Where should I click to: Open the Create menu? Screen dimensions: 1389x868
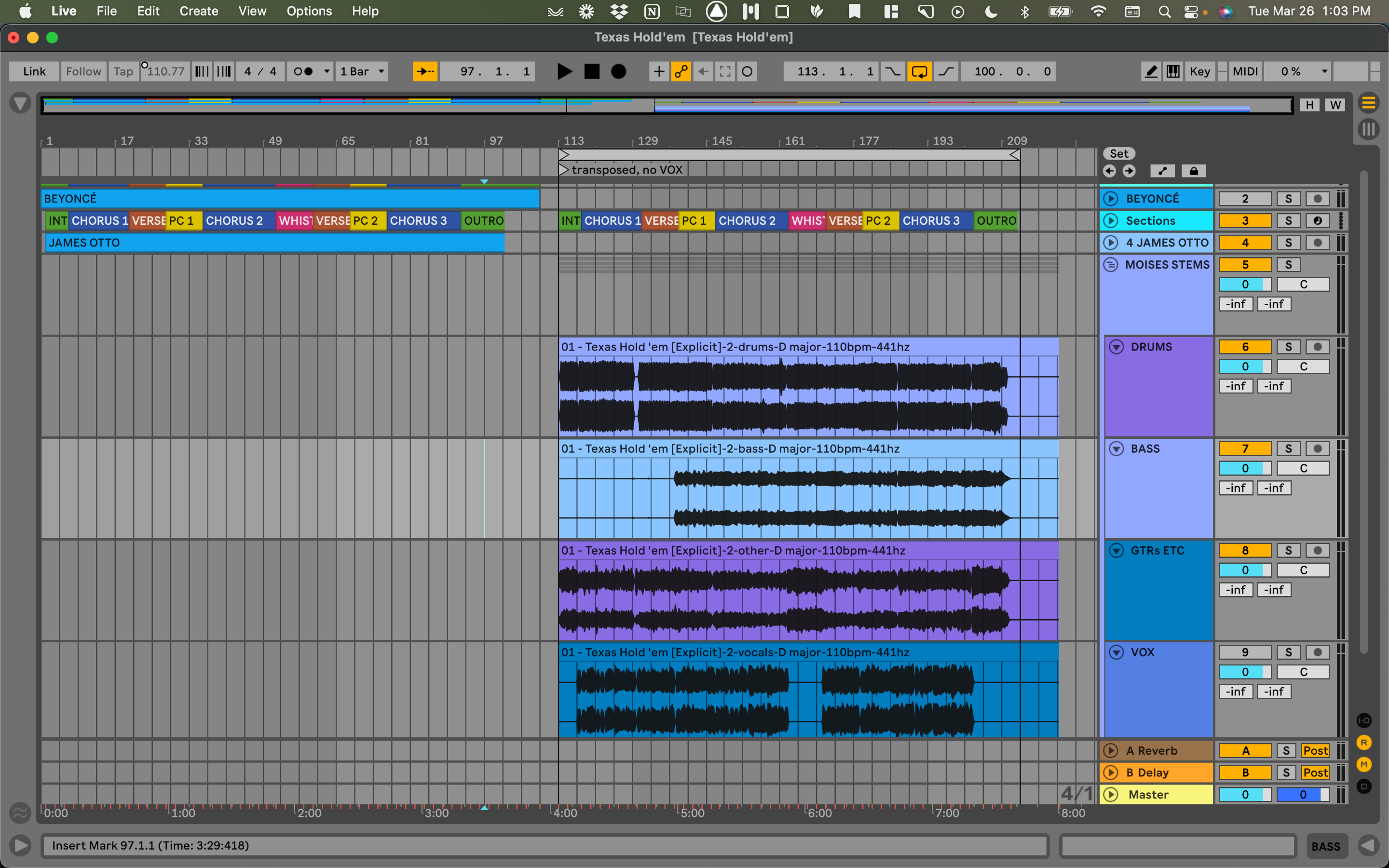point(199,11)
